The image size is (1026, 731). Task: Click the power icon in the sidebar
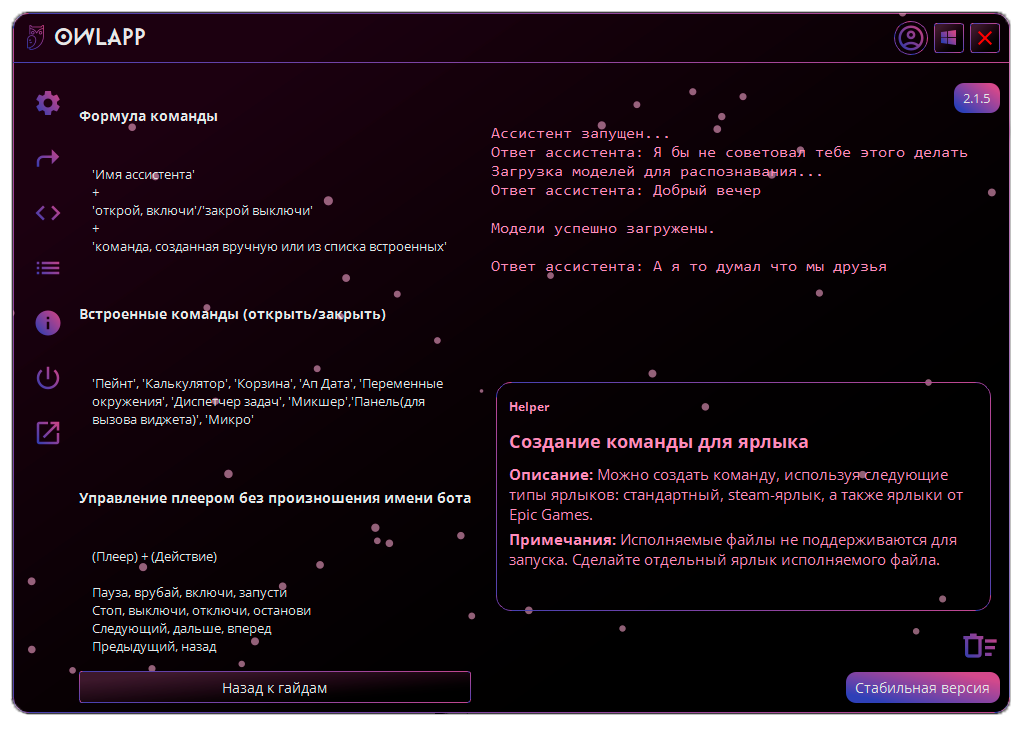tap(46, 378)
